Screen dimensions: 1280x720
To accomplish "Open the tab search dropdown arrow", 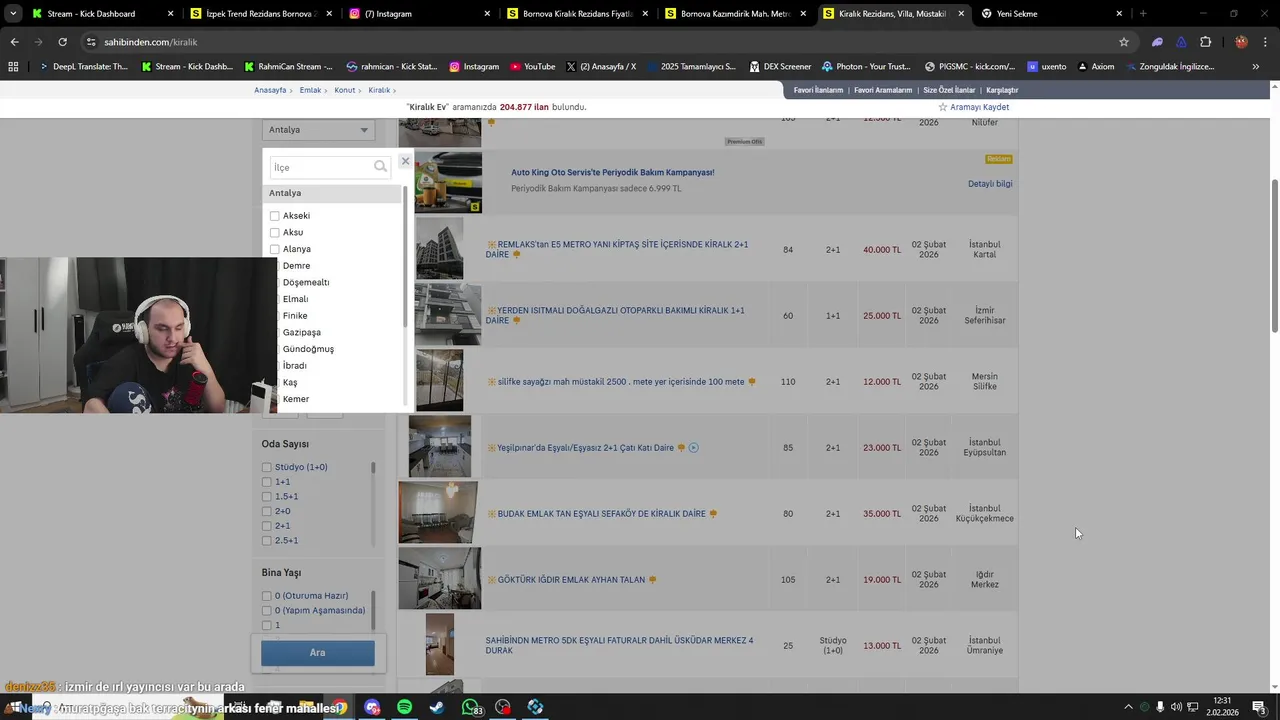I will (13, 14).
